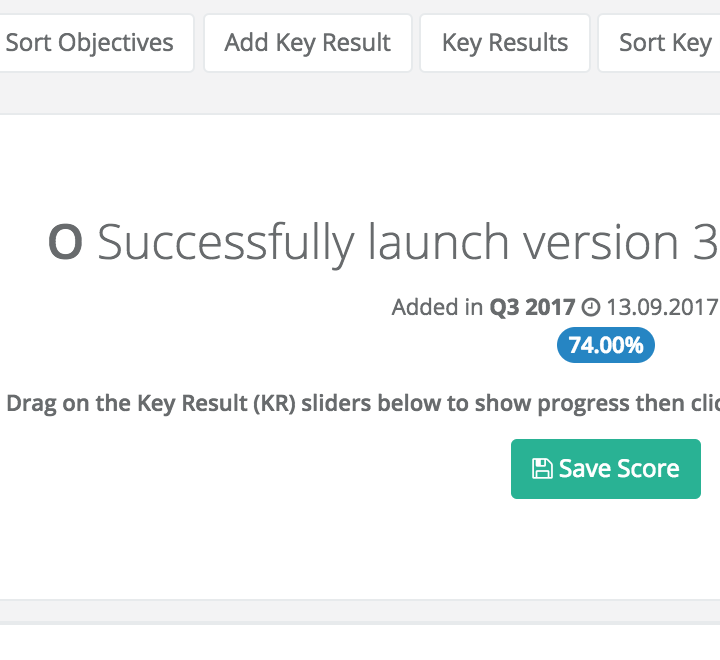Click the 'Added in' label text
The image size is (720, 660).
(x=437, y=307)
